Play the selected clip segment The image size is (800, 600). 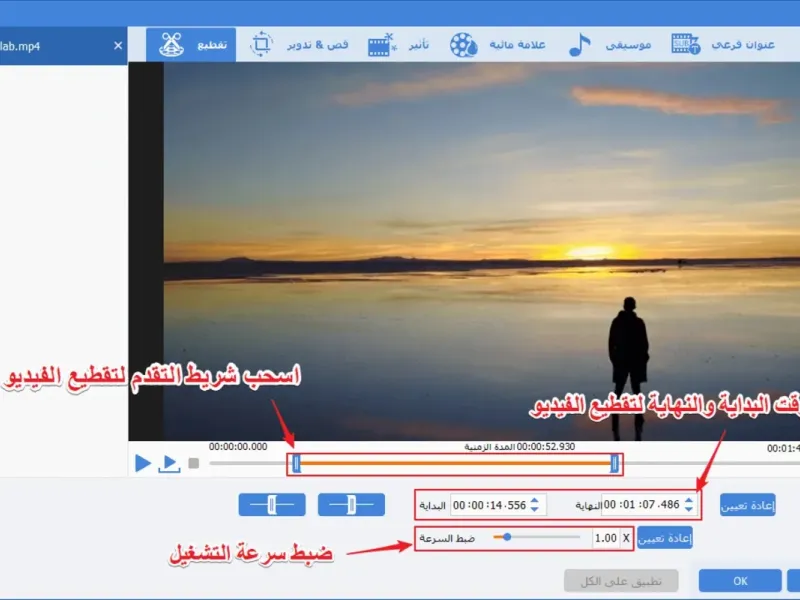click(169, 464)
